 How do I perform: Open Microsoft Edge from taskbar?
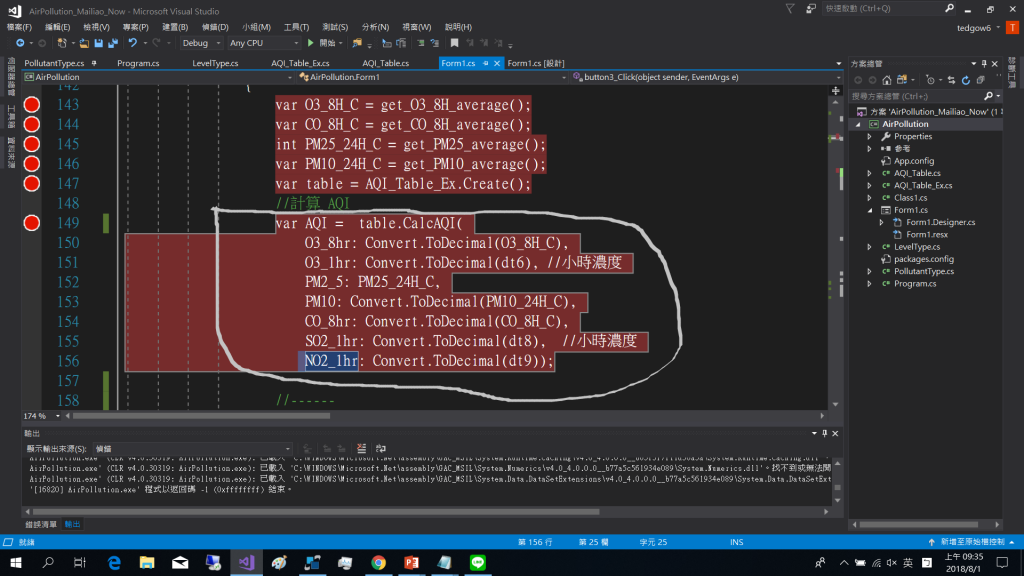tap(114, 562)
